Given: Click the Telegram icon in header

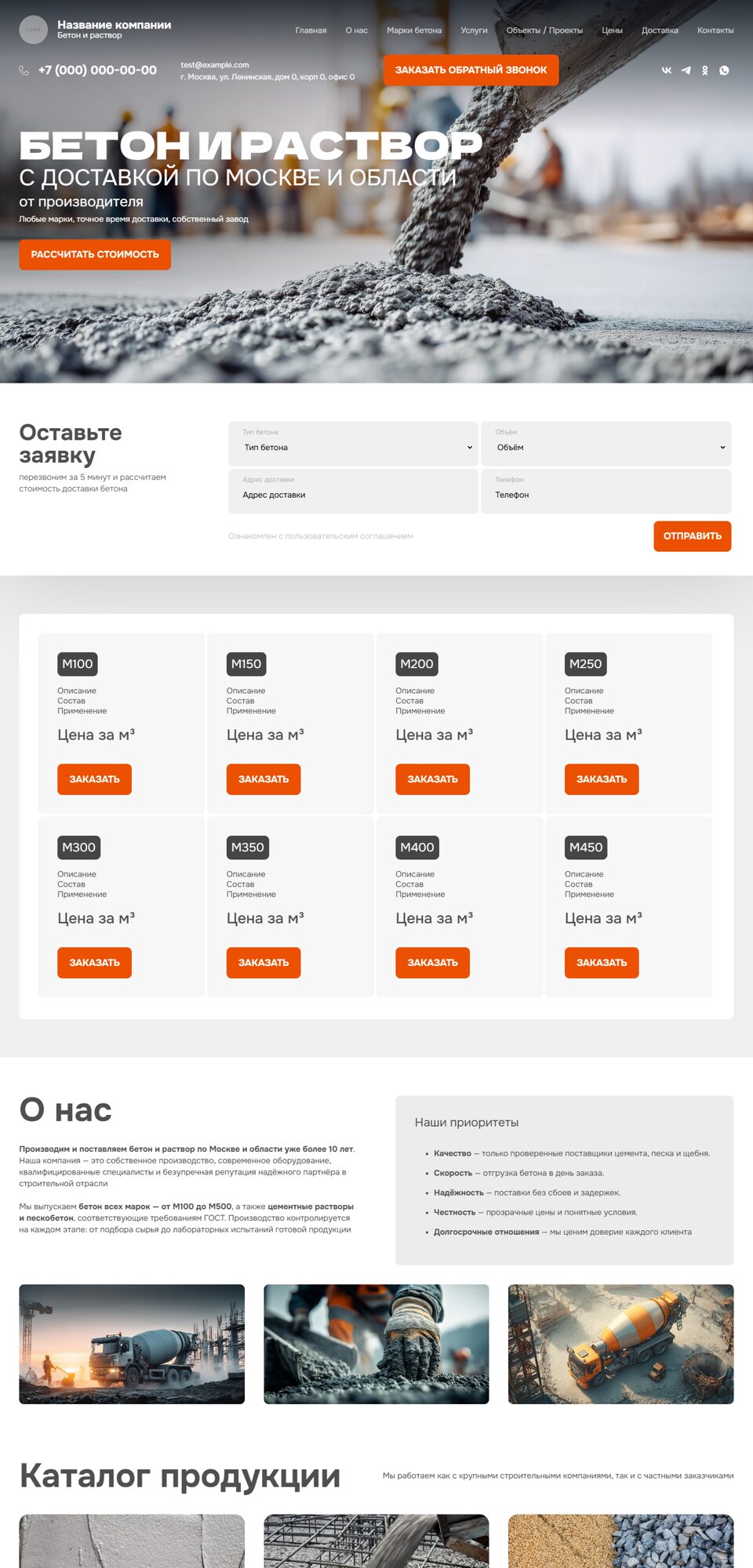Looking at the screenshot, I should coord(686,71).
